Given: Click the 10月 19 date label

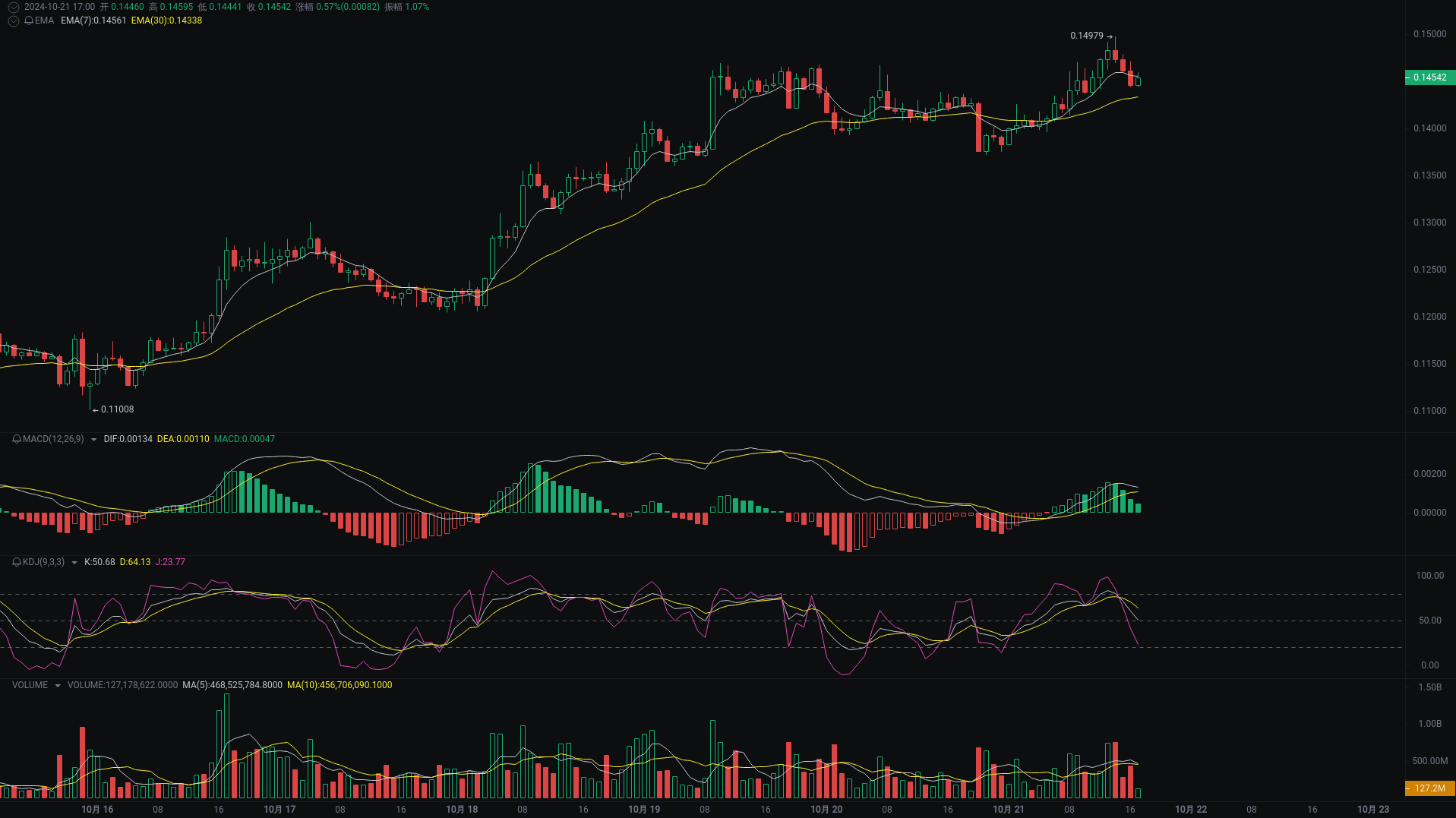Looking at the screenshot, I should (x=644, y=810).
